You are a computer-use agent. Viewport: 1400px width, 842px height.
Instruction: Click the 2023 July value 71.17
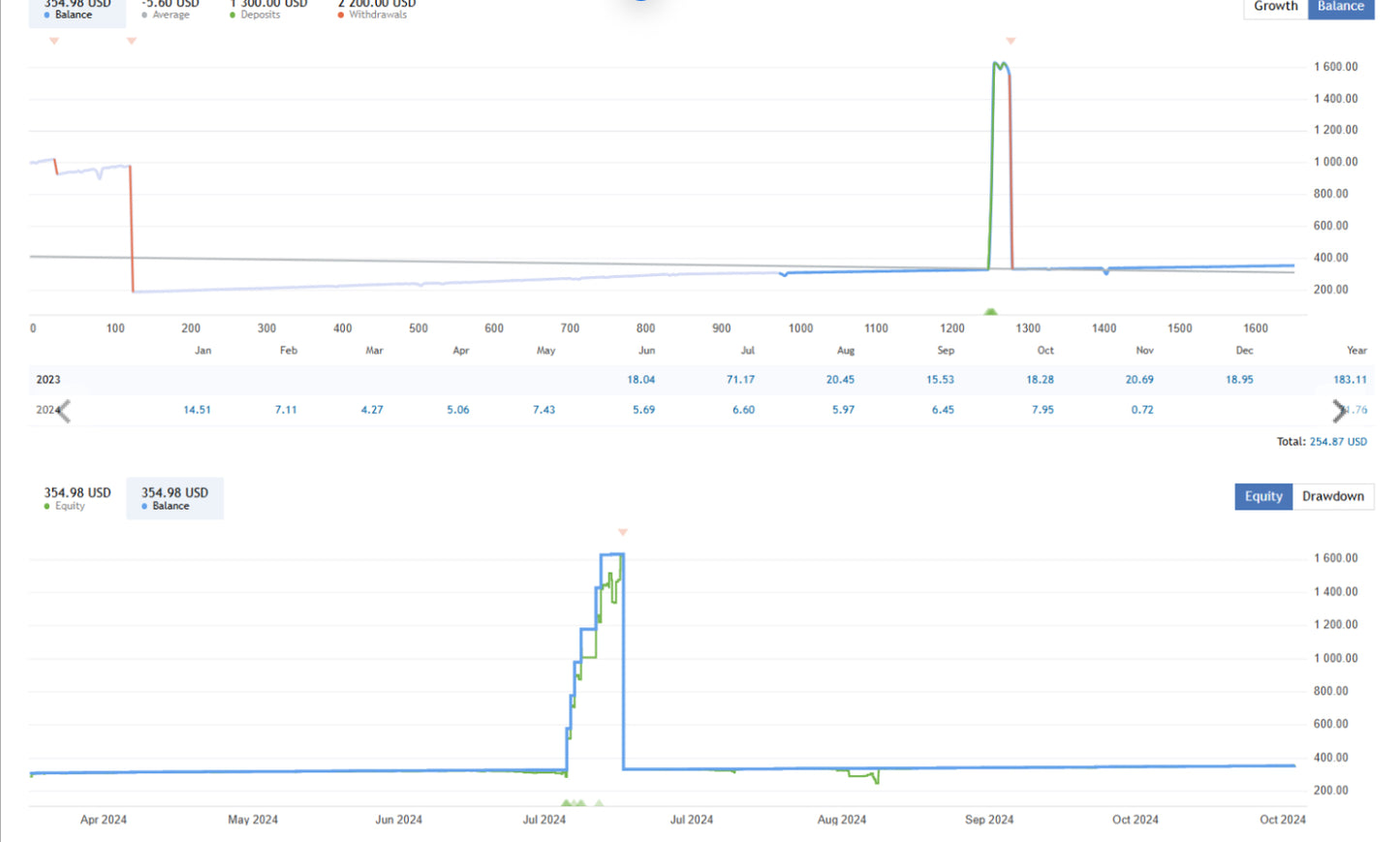(741, 380)
